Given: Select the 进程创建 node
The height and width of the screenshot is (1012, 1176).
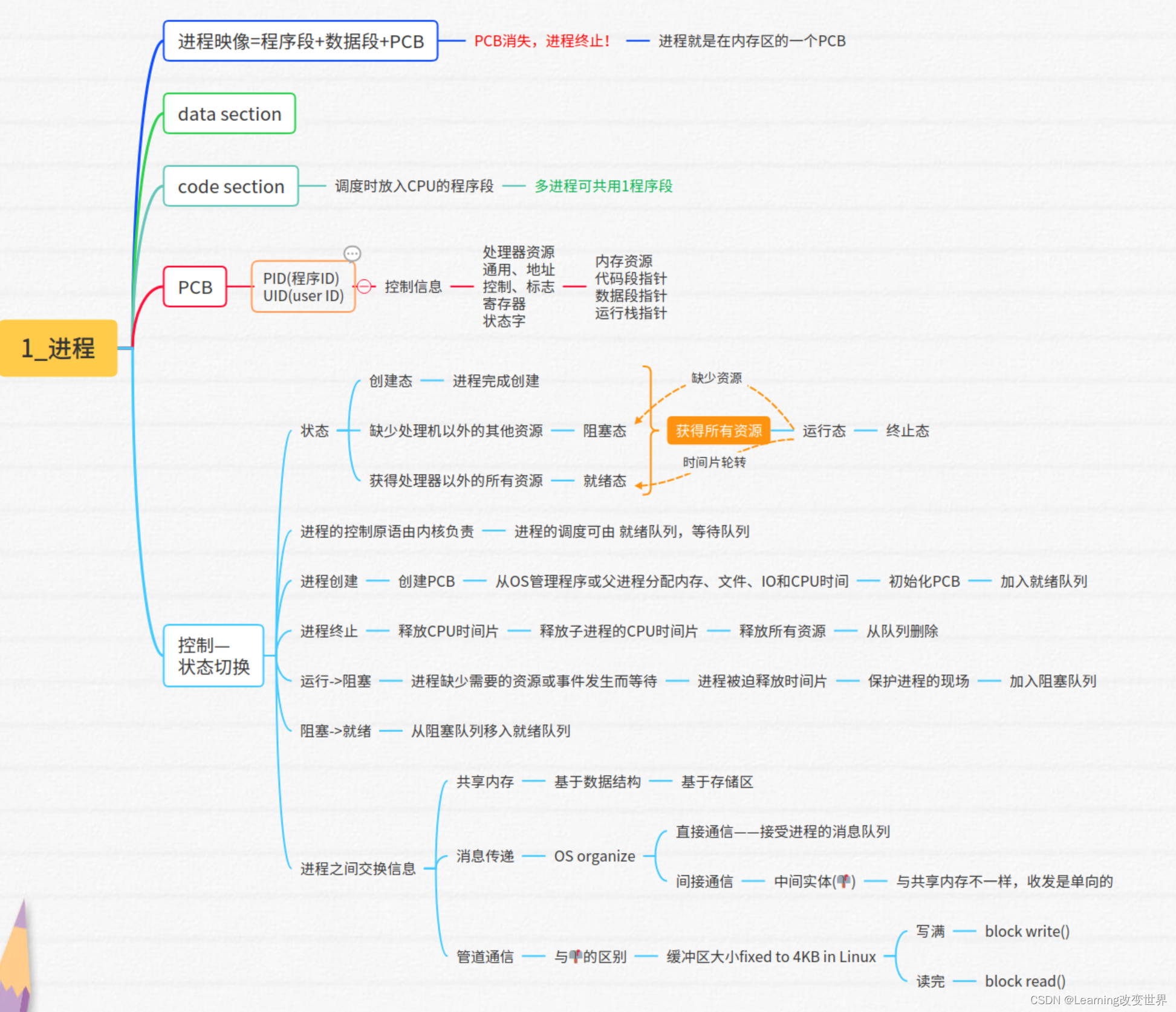Looking at the screenshot, I should 329,581.
